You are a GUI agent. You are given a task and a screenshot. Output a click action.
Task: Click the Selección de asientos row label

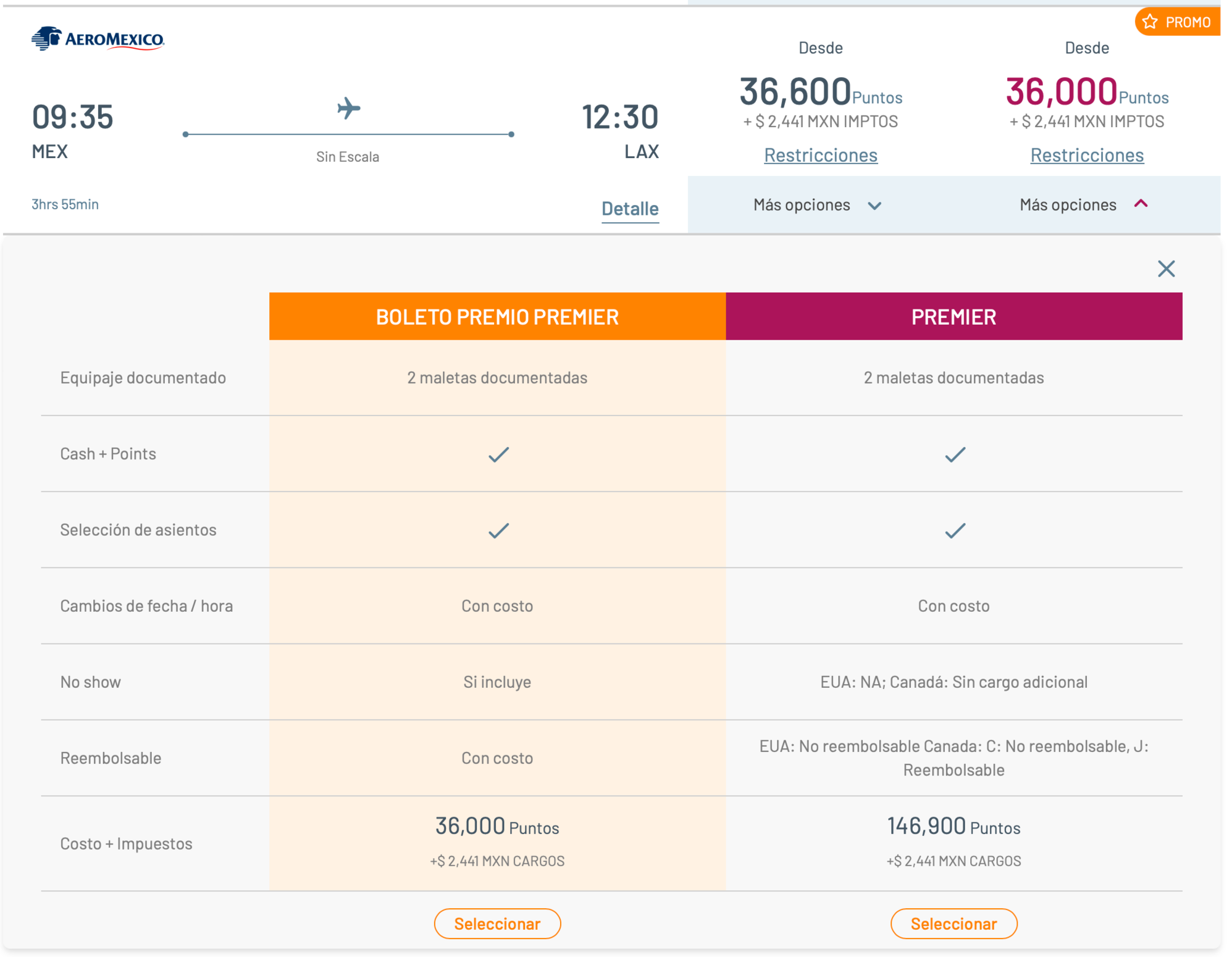[138, 530]
